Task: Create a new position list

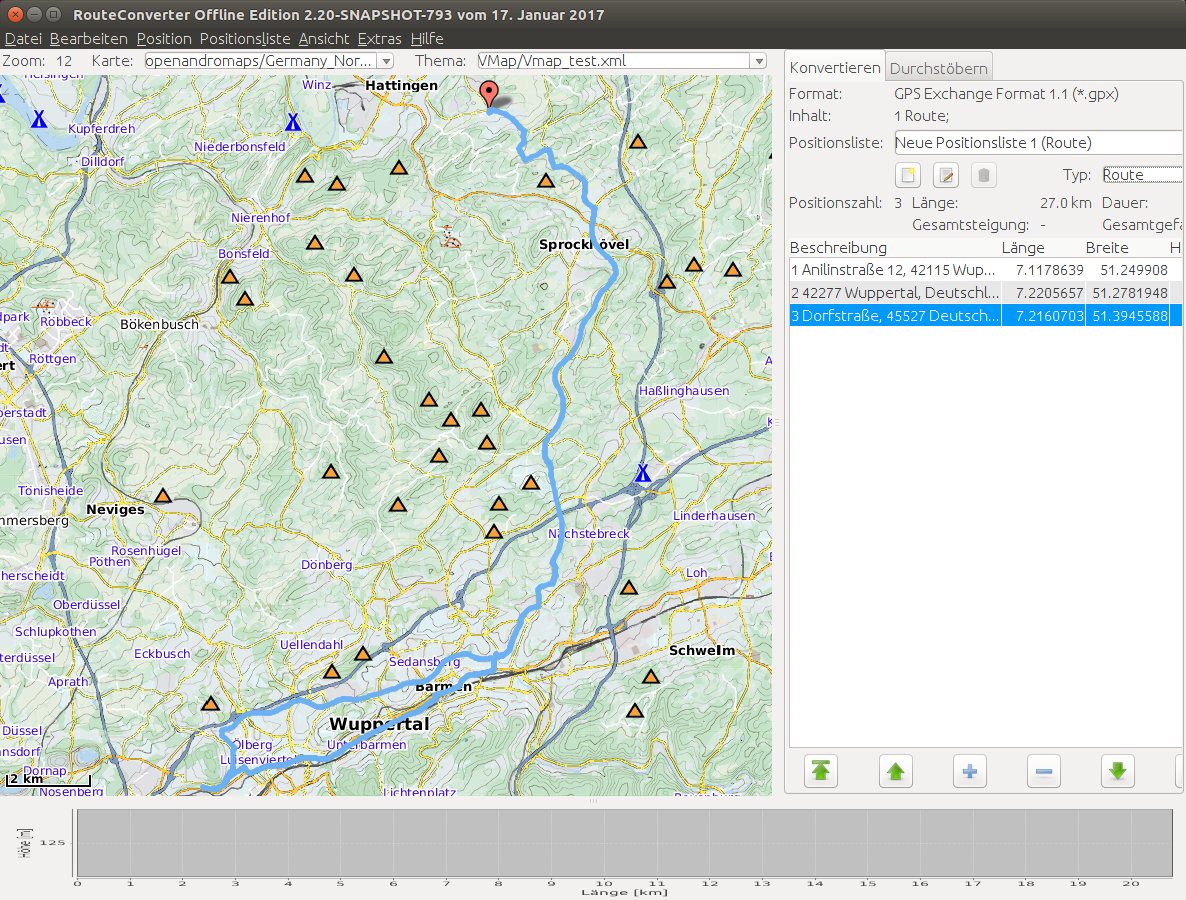Action: tap(907, 176)
